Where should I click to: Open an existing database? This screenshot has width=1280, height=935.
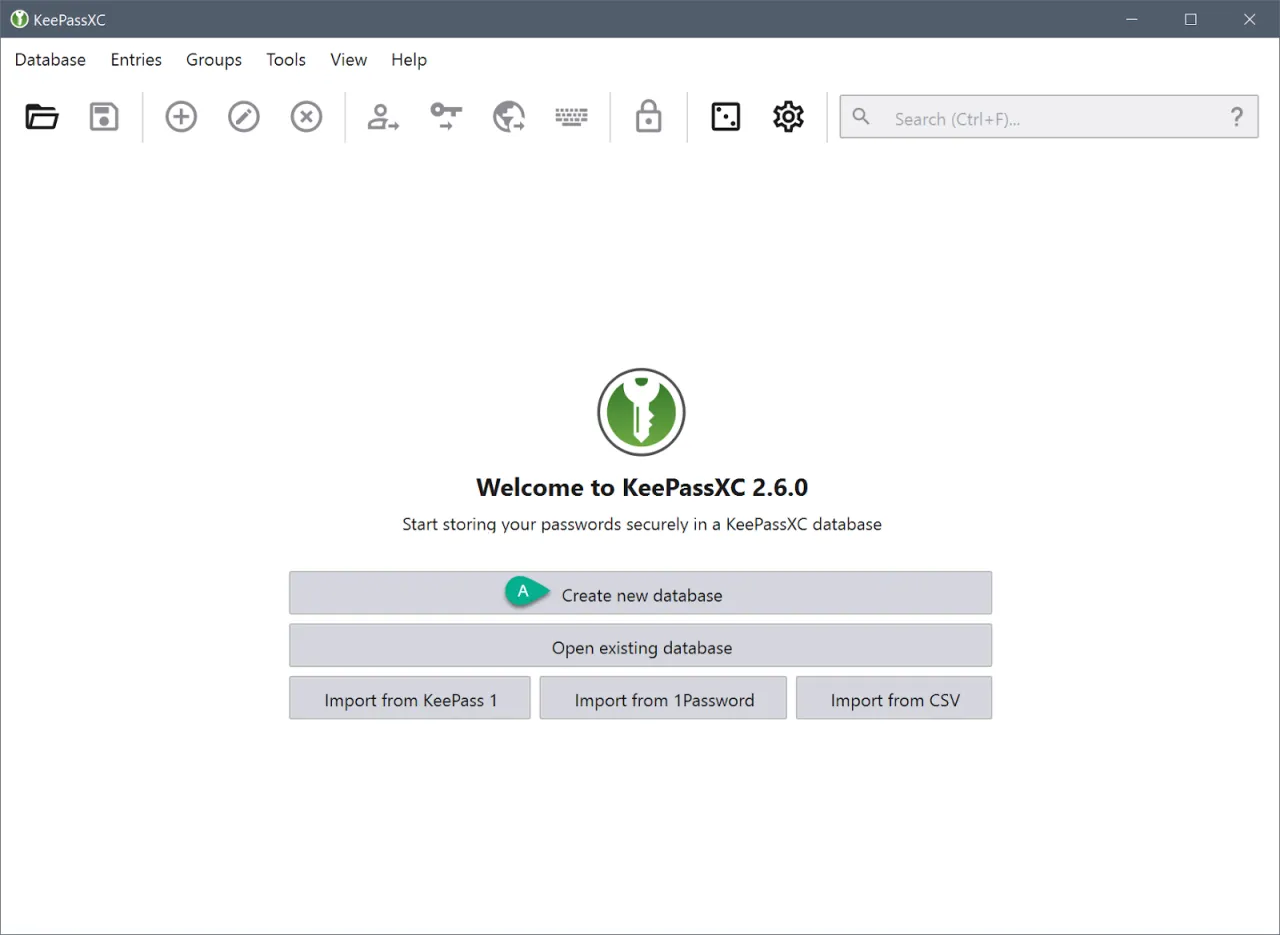click(640, 645)
